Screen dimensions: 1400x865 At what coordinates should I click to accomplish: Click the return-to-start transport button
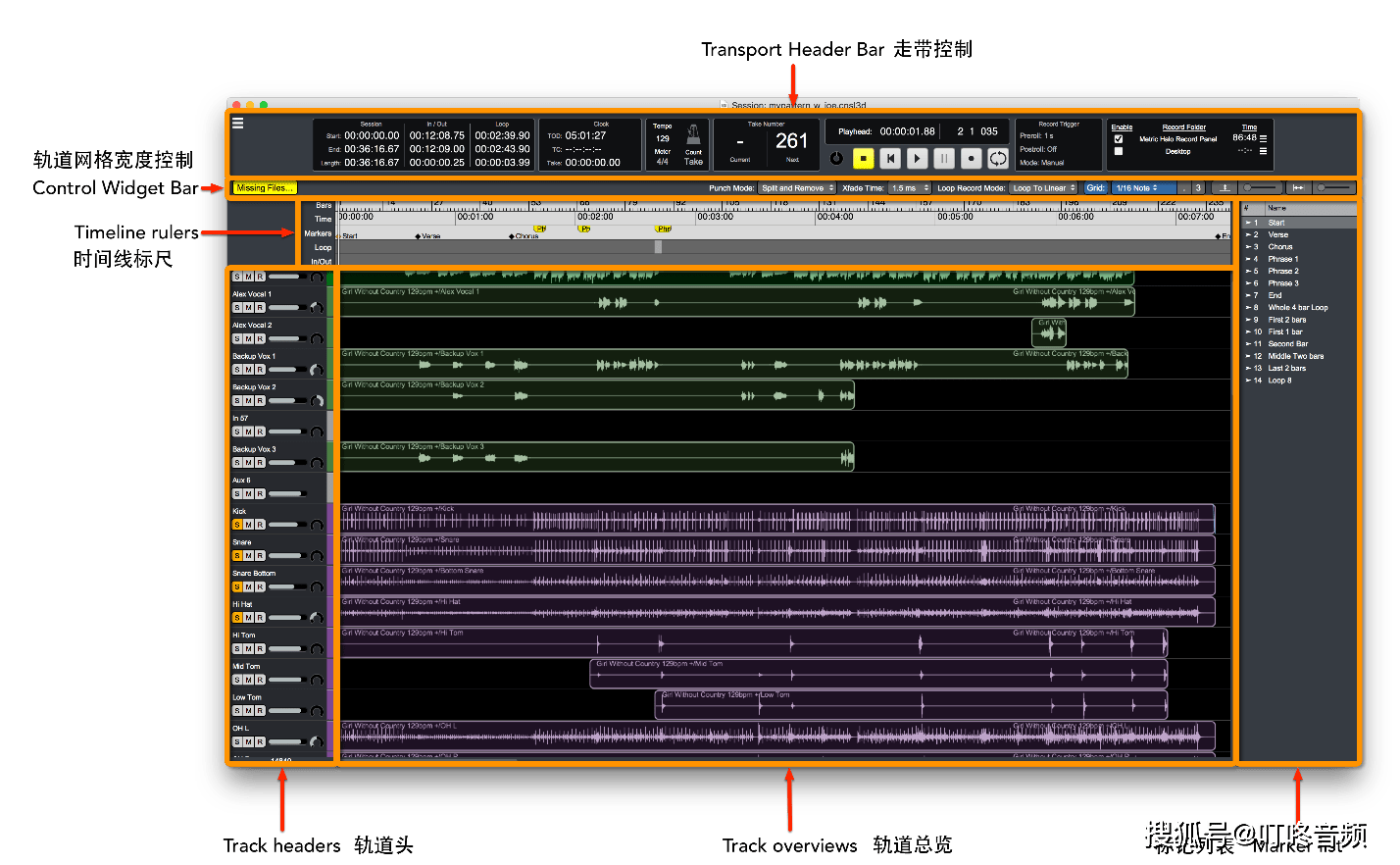(x=890, y=158)
